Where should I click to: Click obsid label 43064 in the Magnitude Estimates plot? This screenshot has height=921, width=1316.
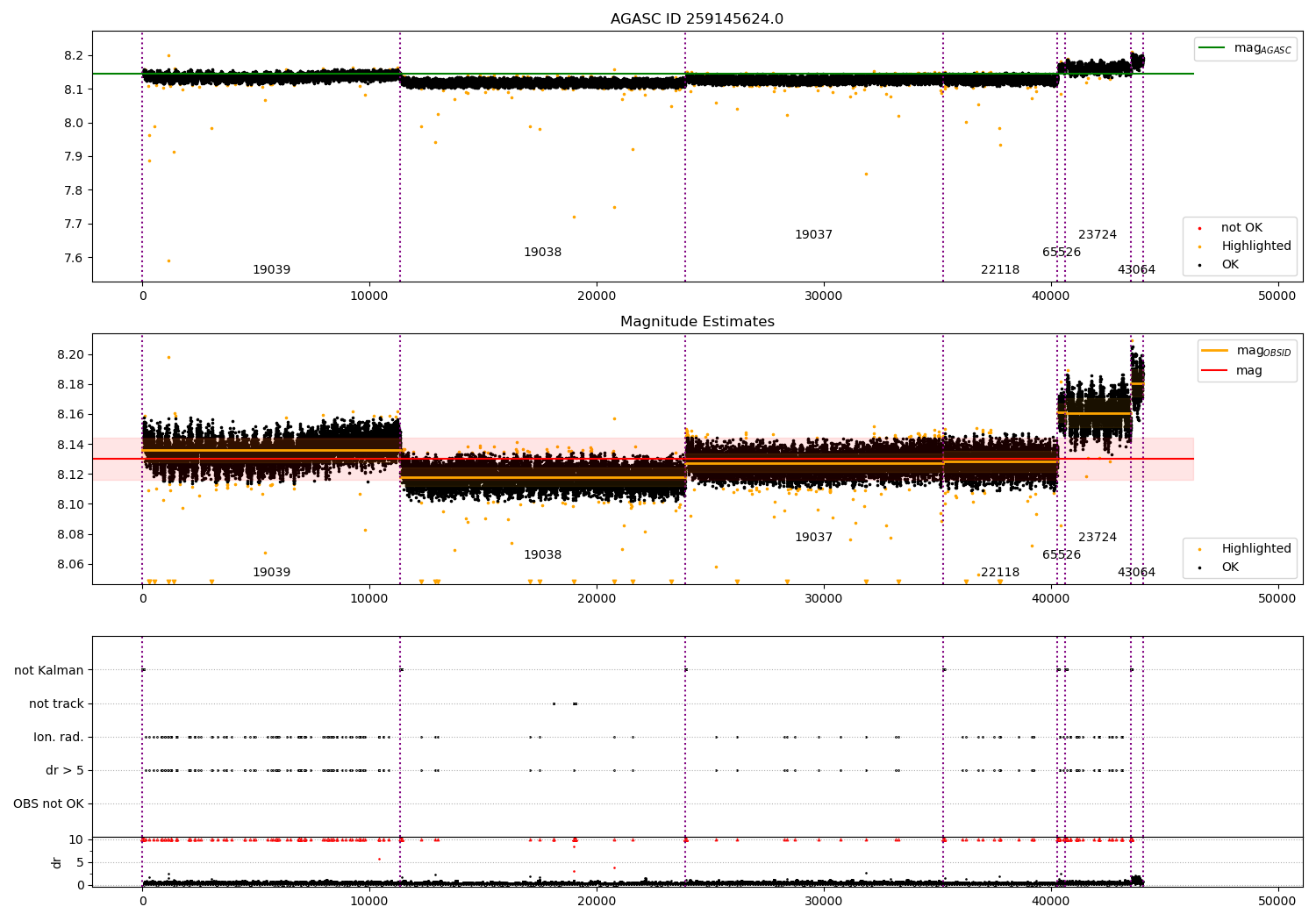pos(1136,573)
